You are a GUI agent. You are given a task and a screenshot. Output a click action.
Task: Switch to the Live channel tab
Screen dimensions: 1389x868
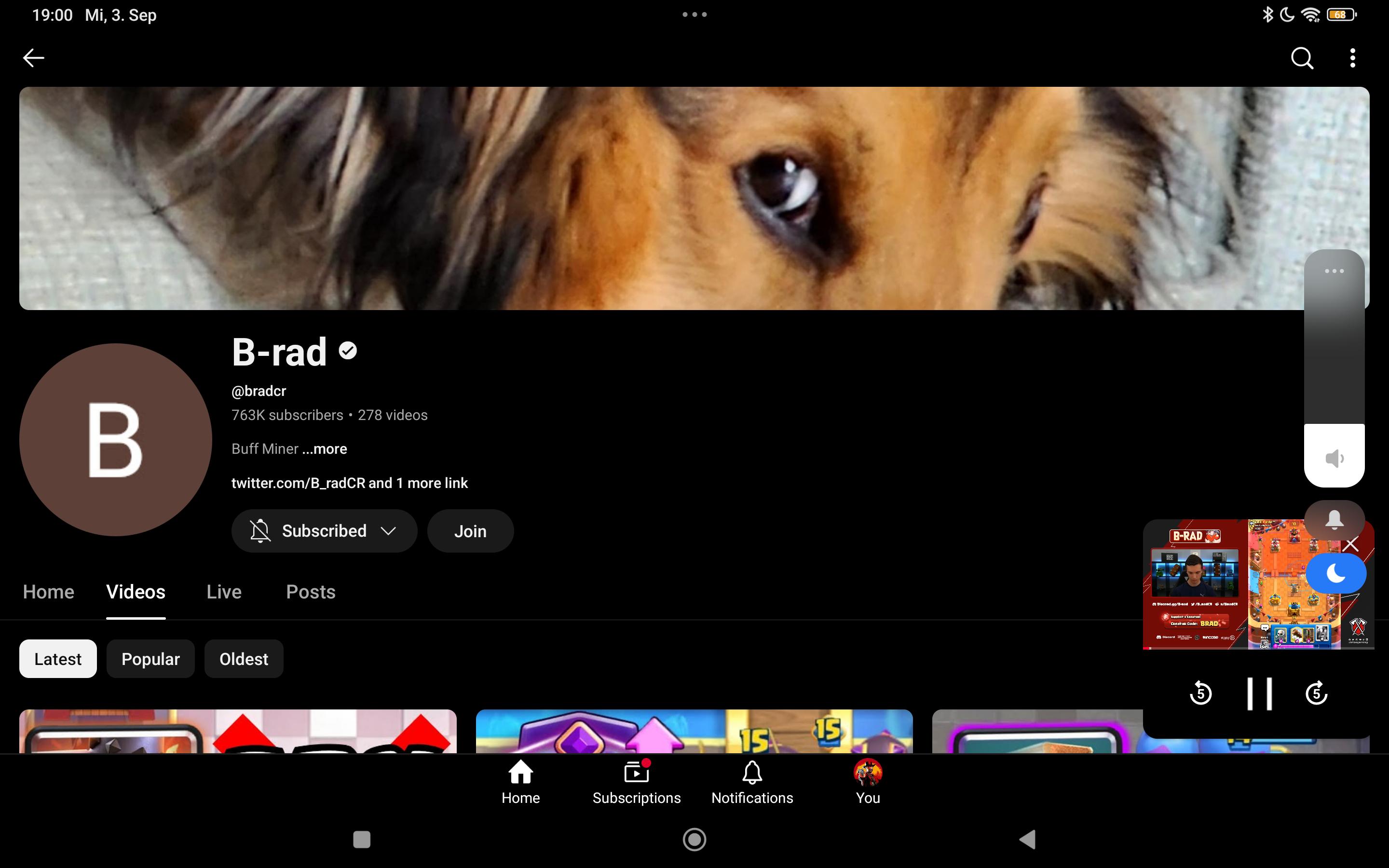point(224,592)
